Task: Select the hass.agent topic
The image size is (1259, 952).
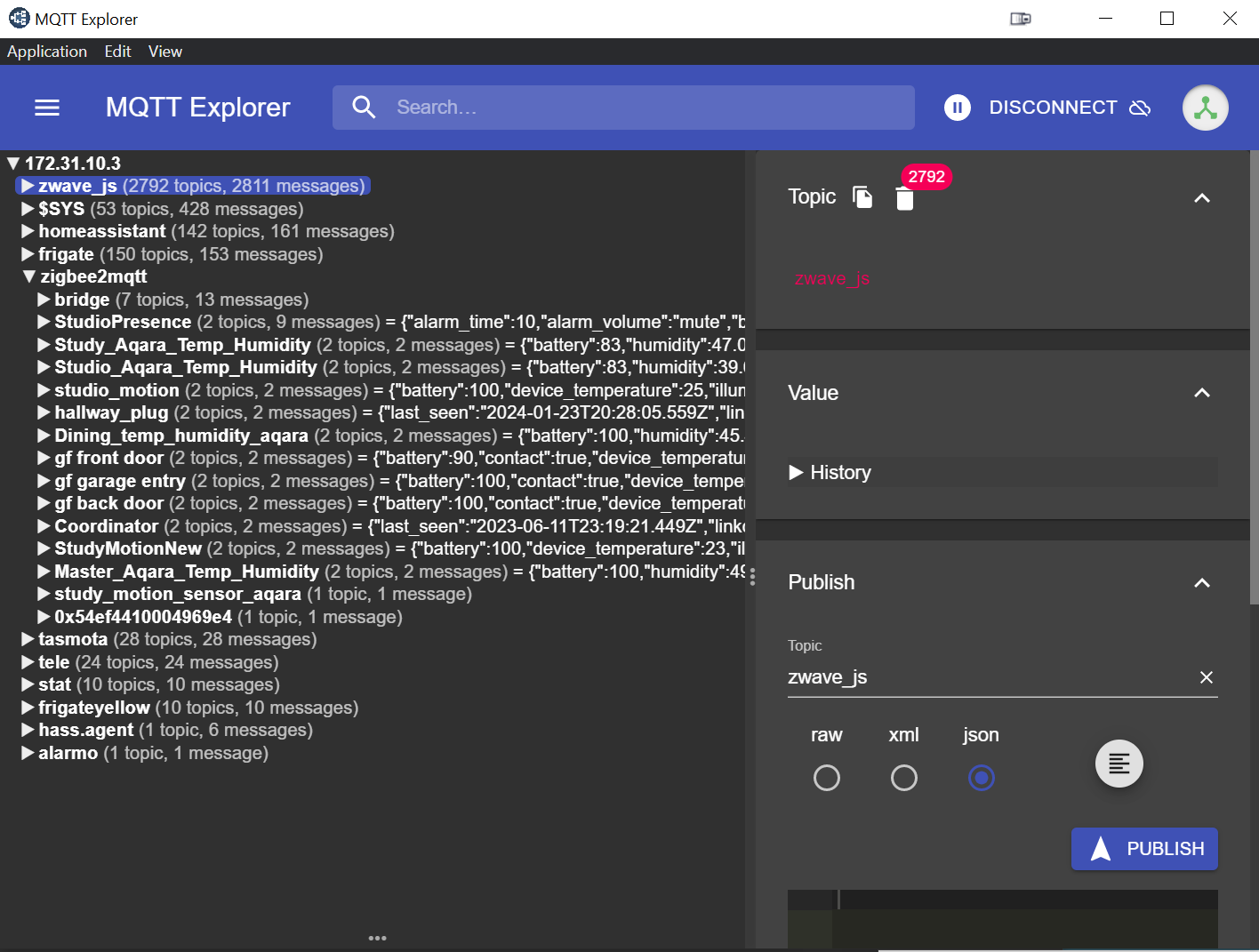Action: tap(86, 730)
